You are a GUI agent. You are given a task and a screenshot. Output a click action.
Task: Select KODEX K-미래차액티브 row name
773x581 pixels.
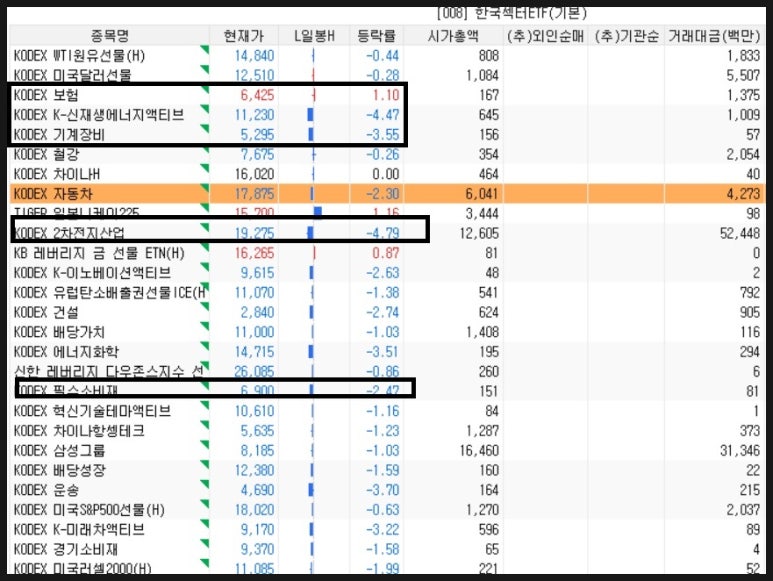79,529
